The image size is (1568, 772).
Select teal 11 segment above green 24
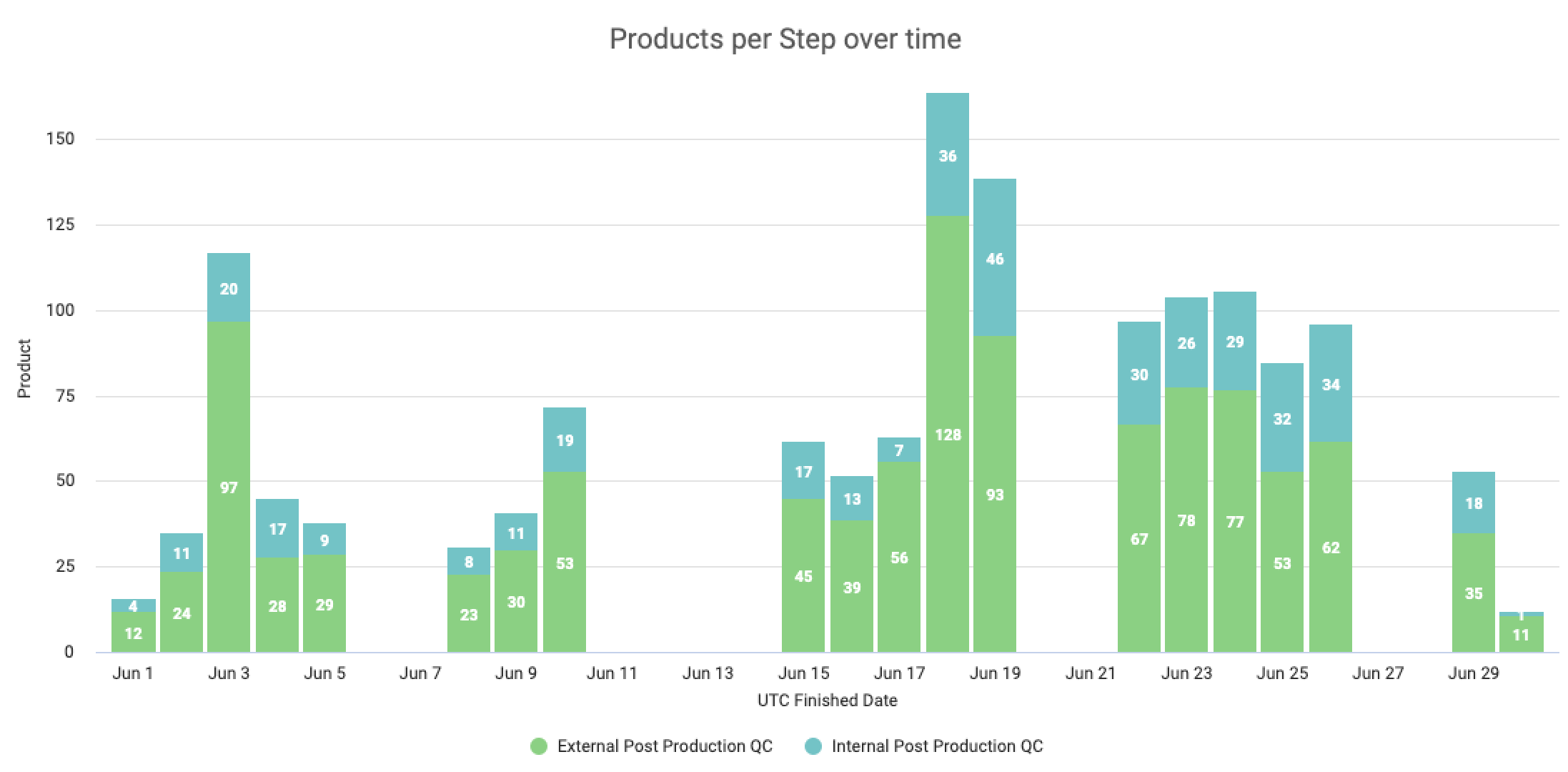point(182,553)
